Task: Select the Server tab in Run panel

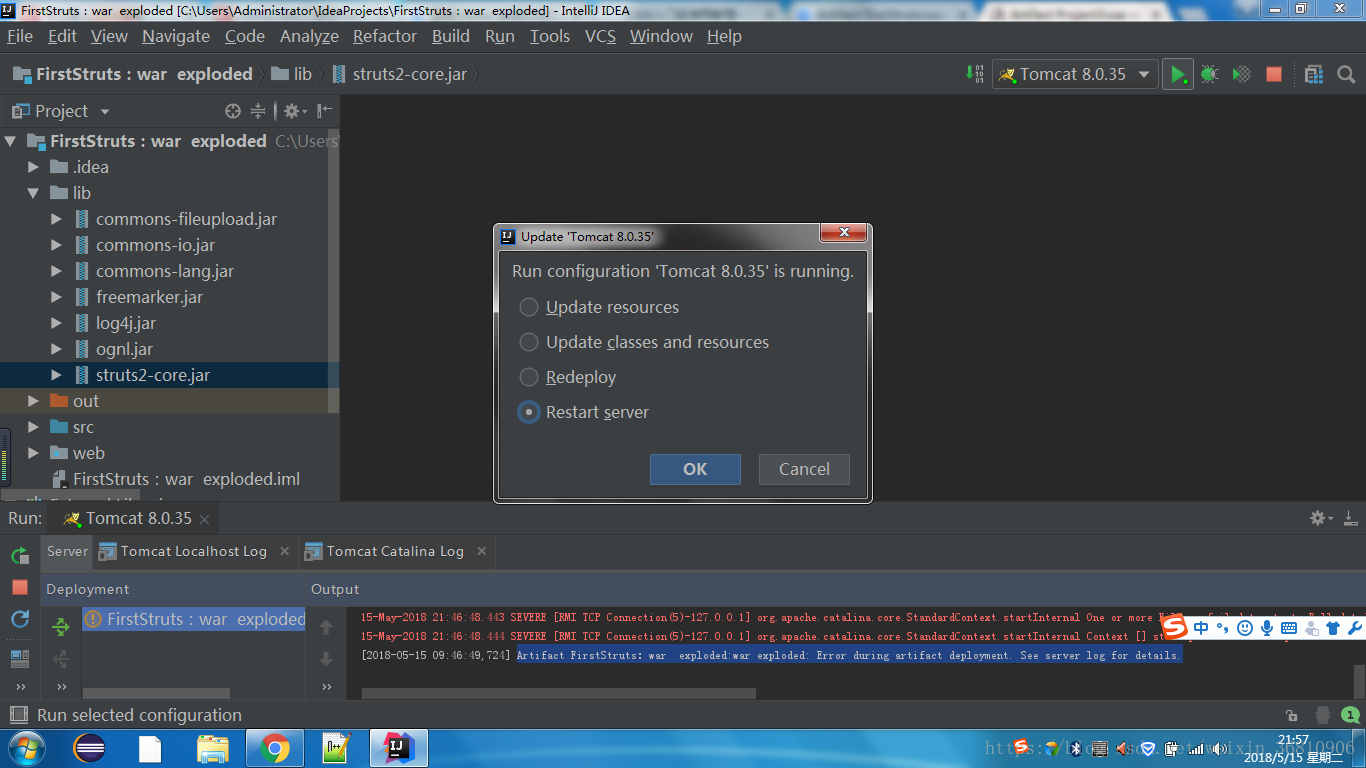Action: pos(68,551)
